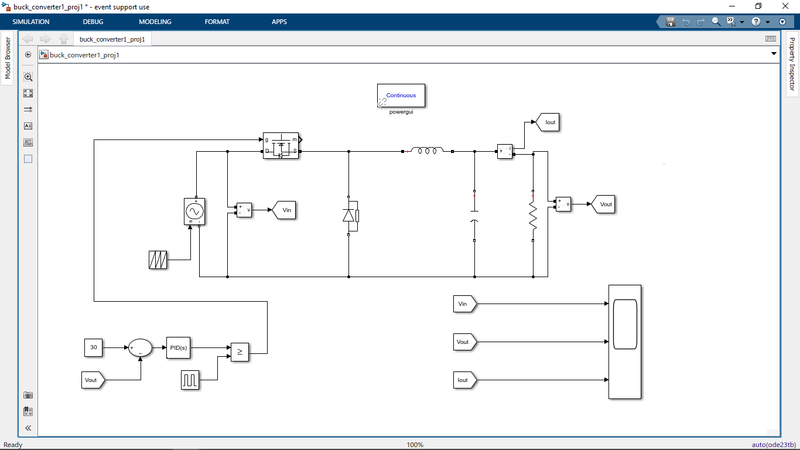
Task: Click the Save icon in the quick access toolbar
Action: (x=670, y=21)
